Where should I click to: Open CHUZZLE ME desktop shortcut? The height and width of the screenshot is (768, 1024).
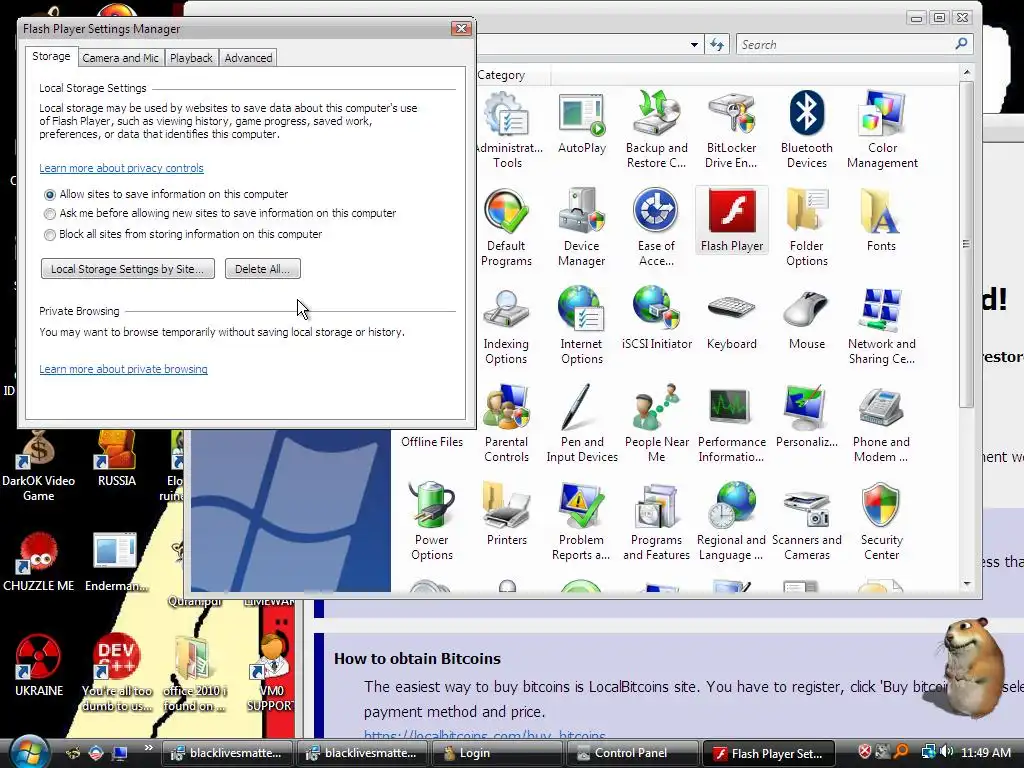point(39,563)
